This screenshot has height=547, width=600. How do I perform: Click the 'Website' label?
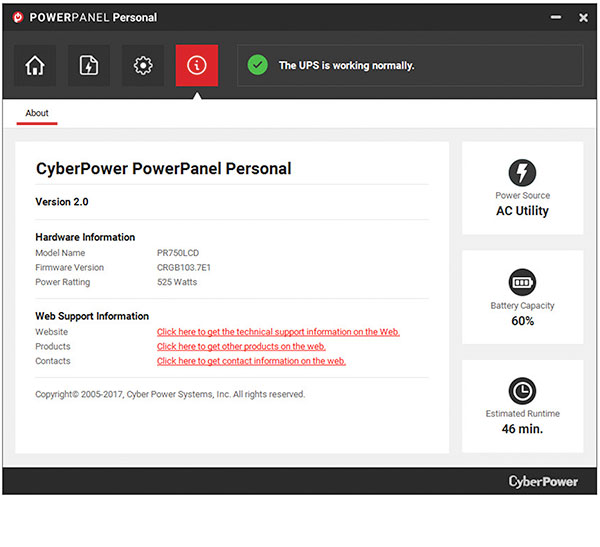(51, 332)
